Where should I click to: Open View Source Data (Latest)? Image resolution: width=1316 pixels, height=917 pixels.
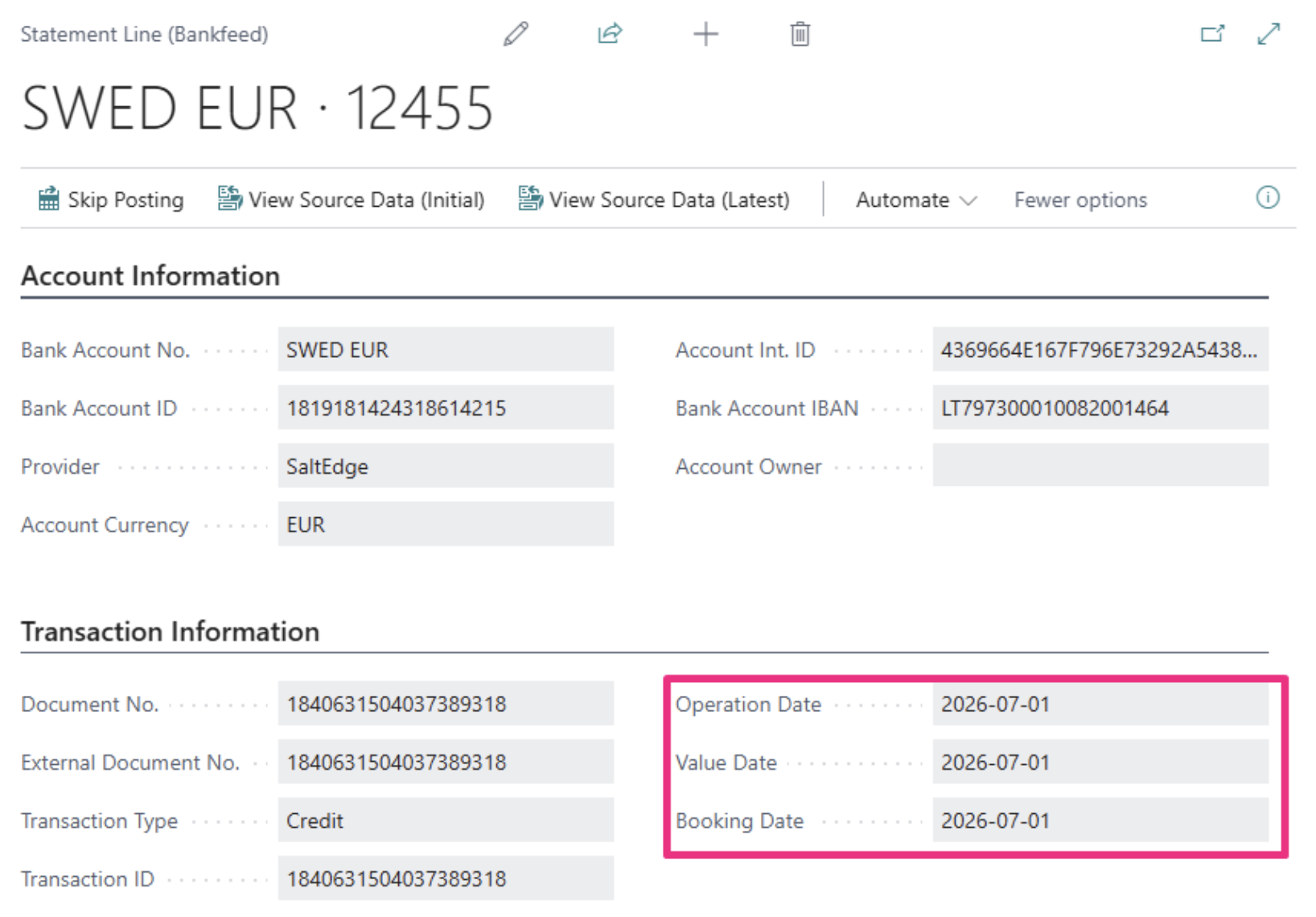[669, 199]
